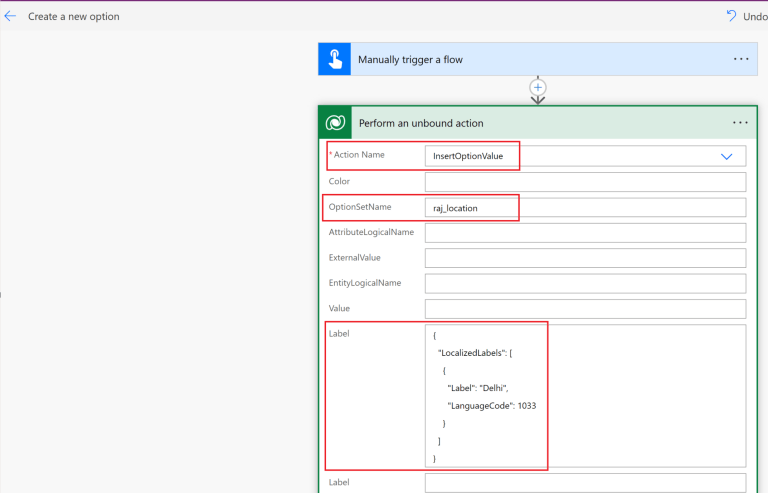Click the empty second Label field
This screenshot has width=768, height=493.
(x=585, y=482)
